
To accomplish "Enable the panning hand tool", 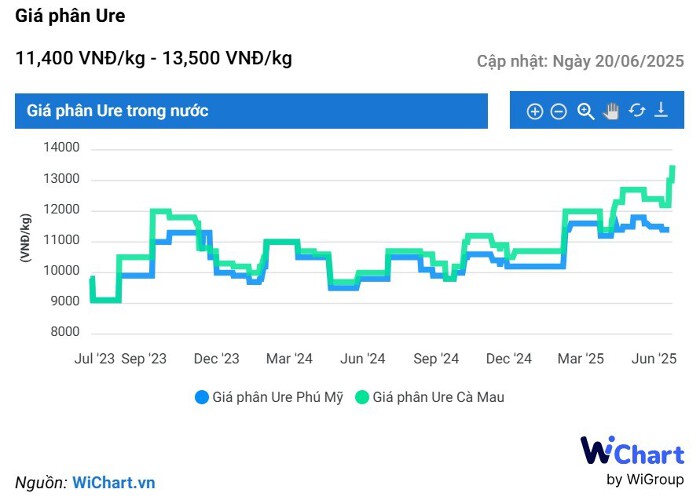I will tap(612, 111).
